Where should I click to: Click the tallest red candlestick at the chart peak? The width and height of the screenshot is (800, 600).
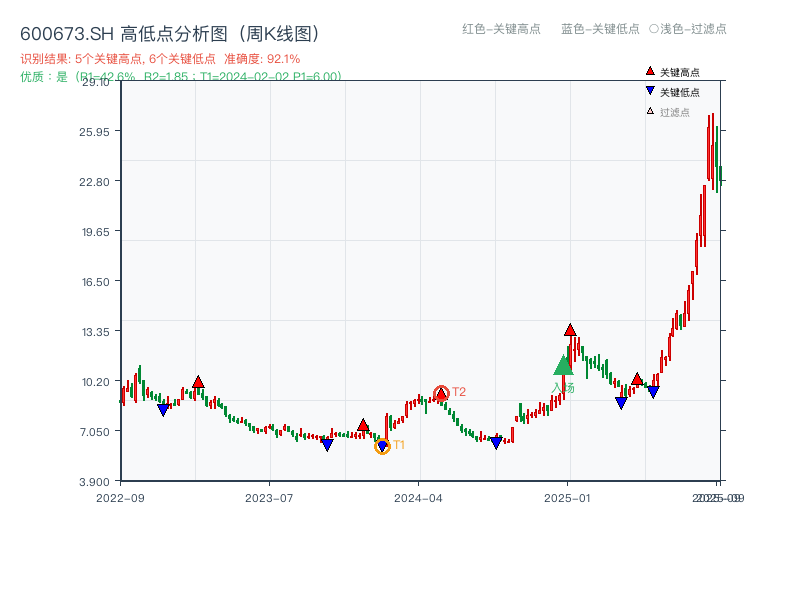pos(713,152)
